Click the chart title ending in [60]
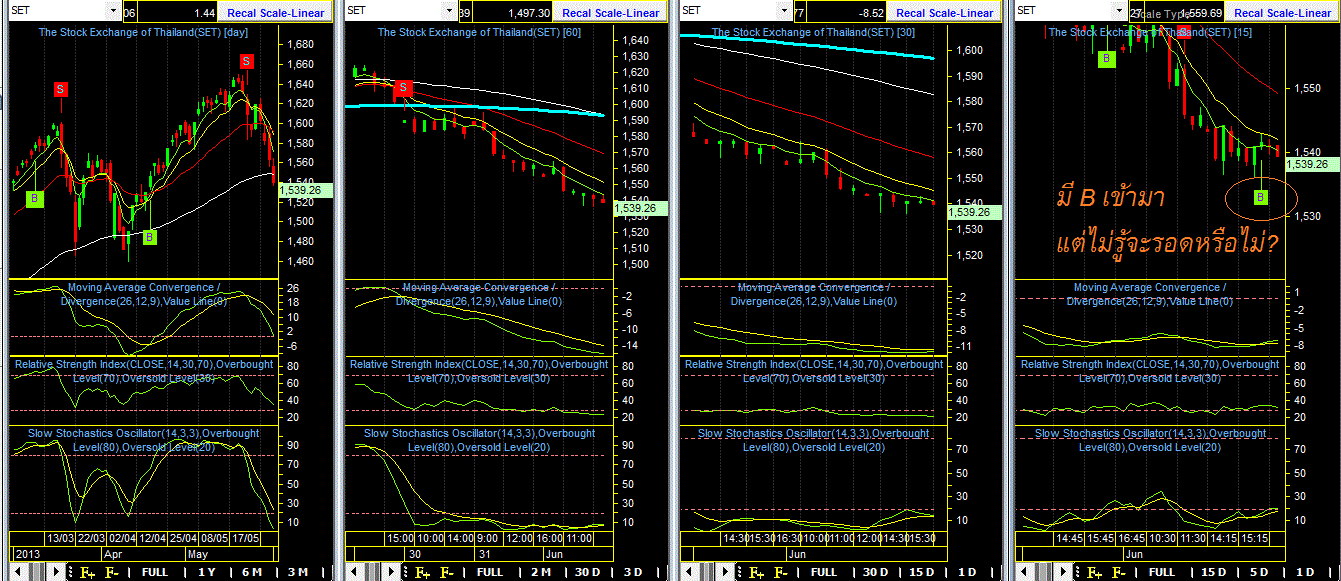This screenshot has width=1341, height=581. click(478, 32)
